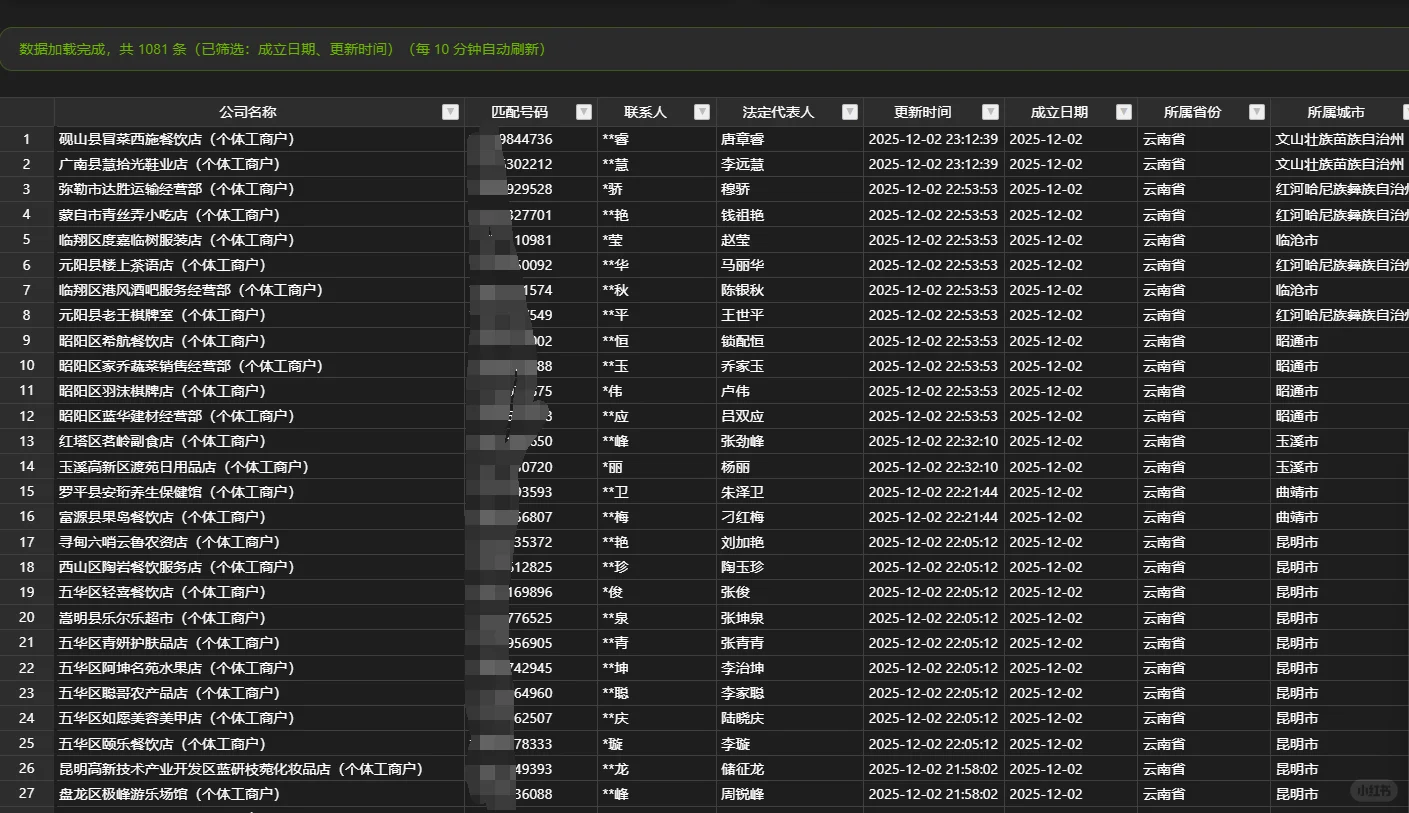Open the 法定代表人 column filter dropdown
Screen dimensions: 1409x813
pos(850,112)
